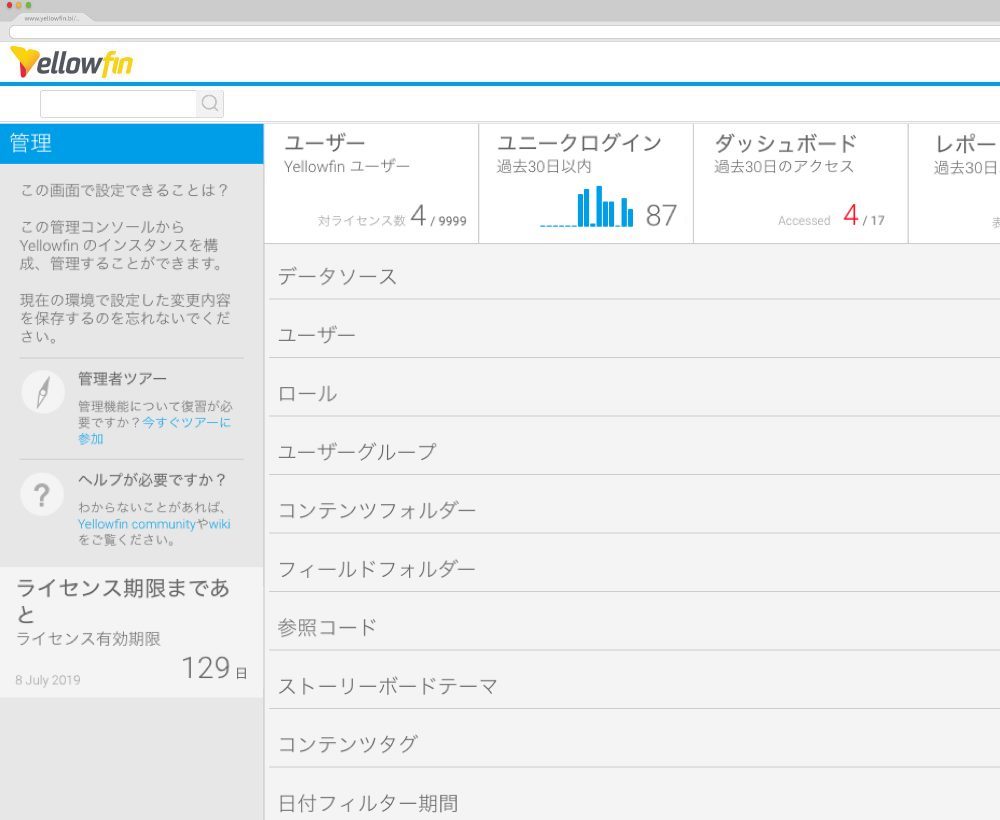Viewport: 1000px width, 820px height.
Task: Click the search magnifying glass icon
Action: click(210, 103)
